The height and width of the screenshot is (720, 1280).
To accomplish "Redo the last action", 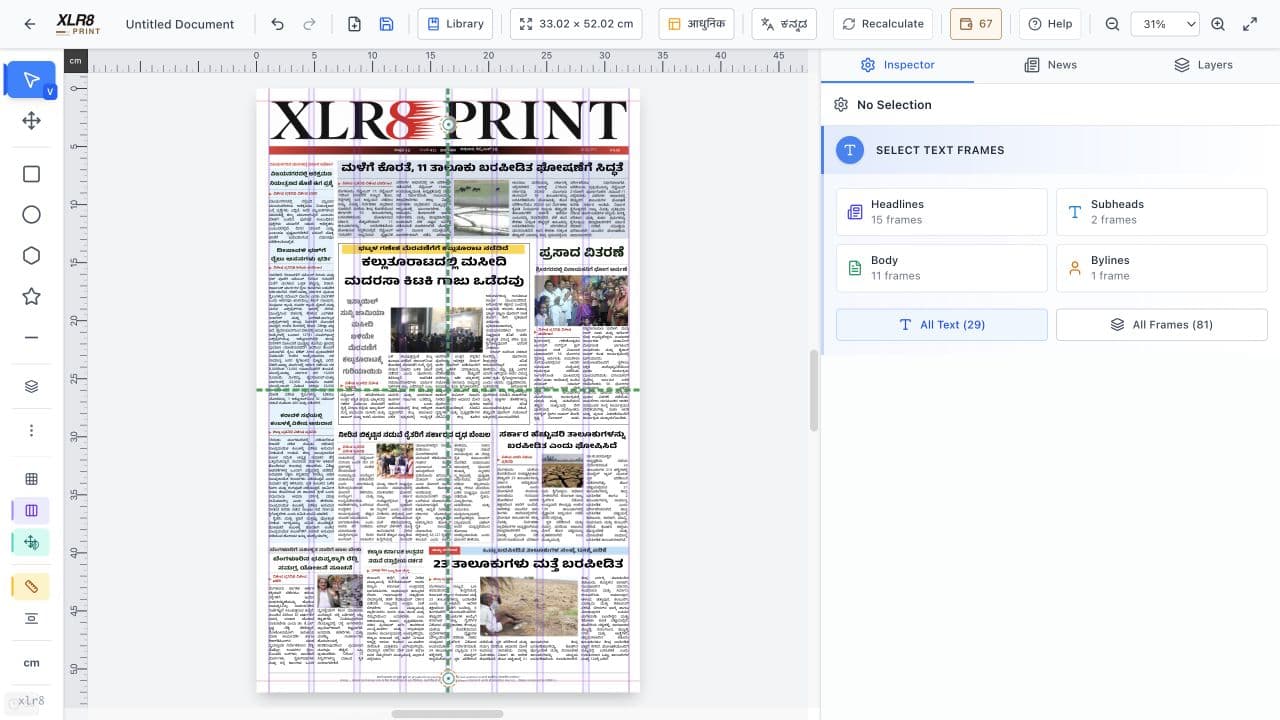I will pos(310,24).
